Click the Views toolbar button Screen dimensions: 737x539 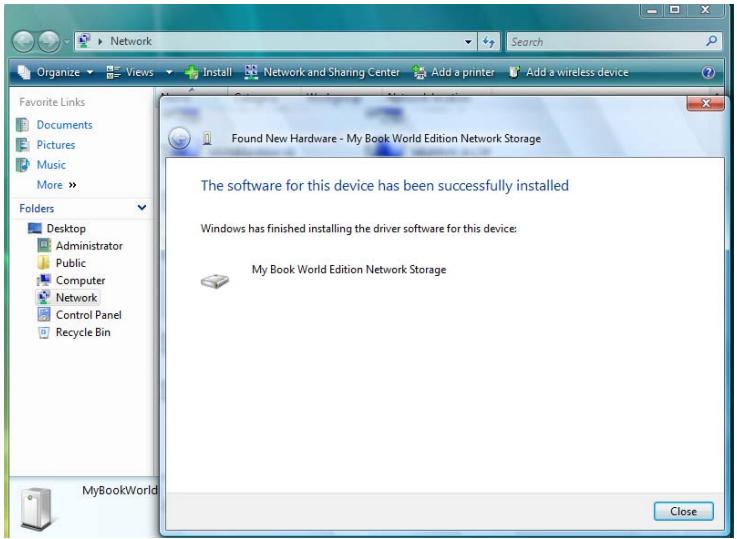130,72
